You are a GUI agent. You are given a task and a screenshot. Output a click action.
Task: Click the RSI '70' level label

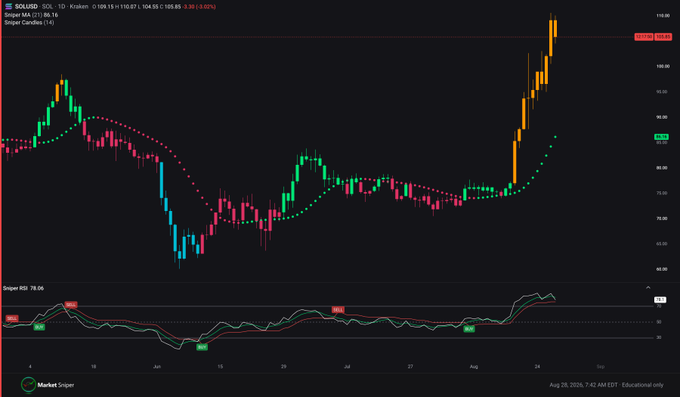point(659,306)
